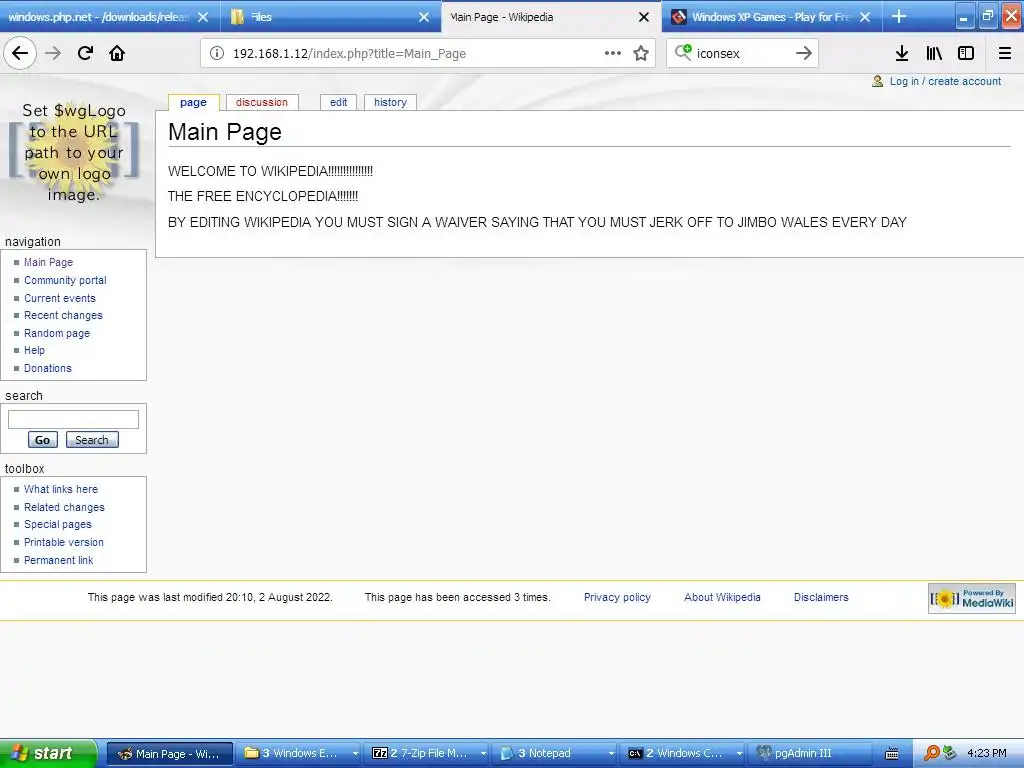Open Current events link
The height and width of the screenshot is (768, 1024).
tap(60, 298)
